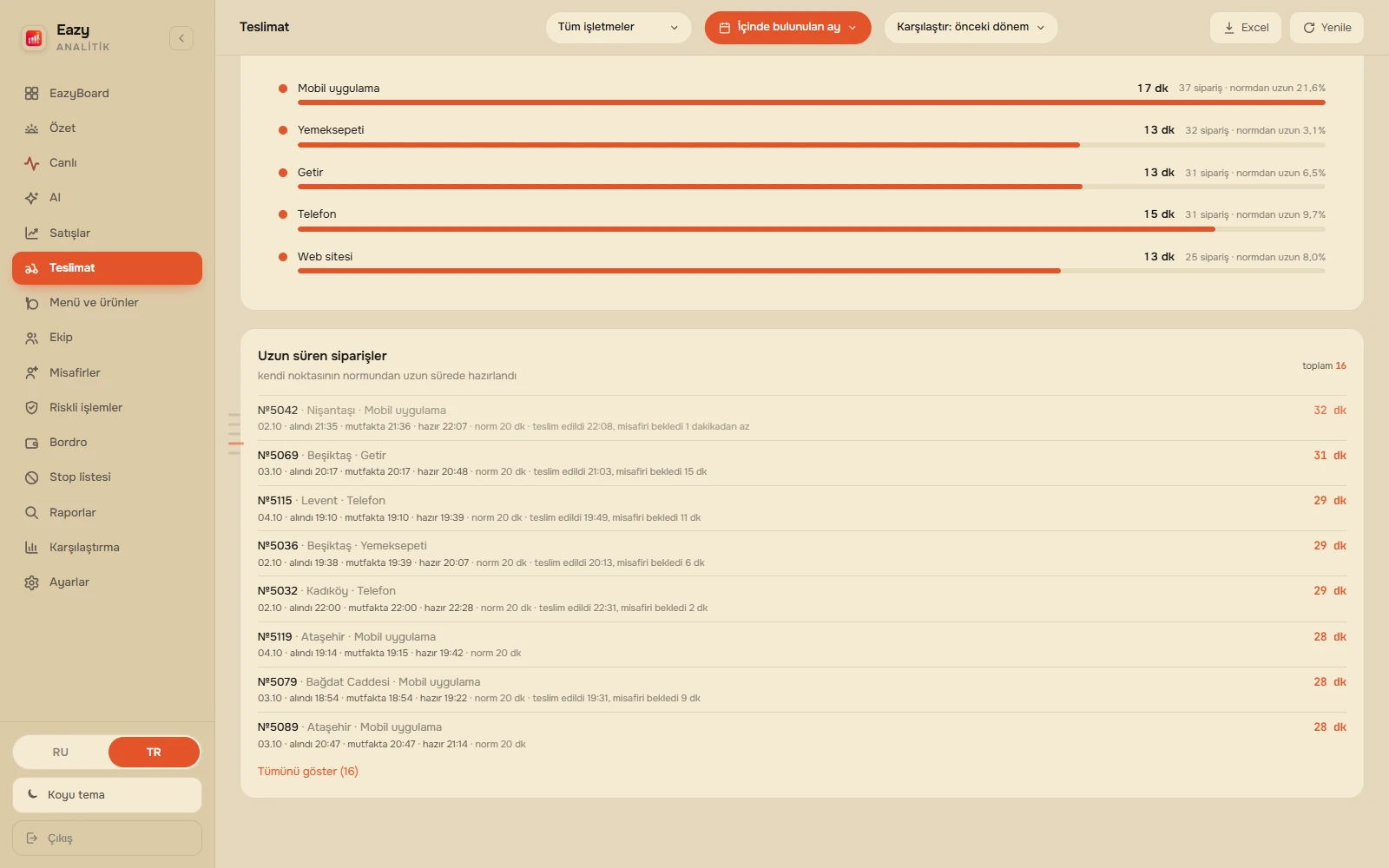This screenshot has height=868, width=1389.
Task: Click the Teslimat scooter icon
Action: [32, 268]
